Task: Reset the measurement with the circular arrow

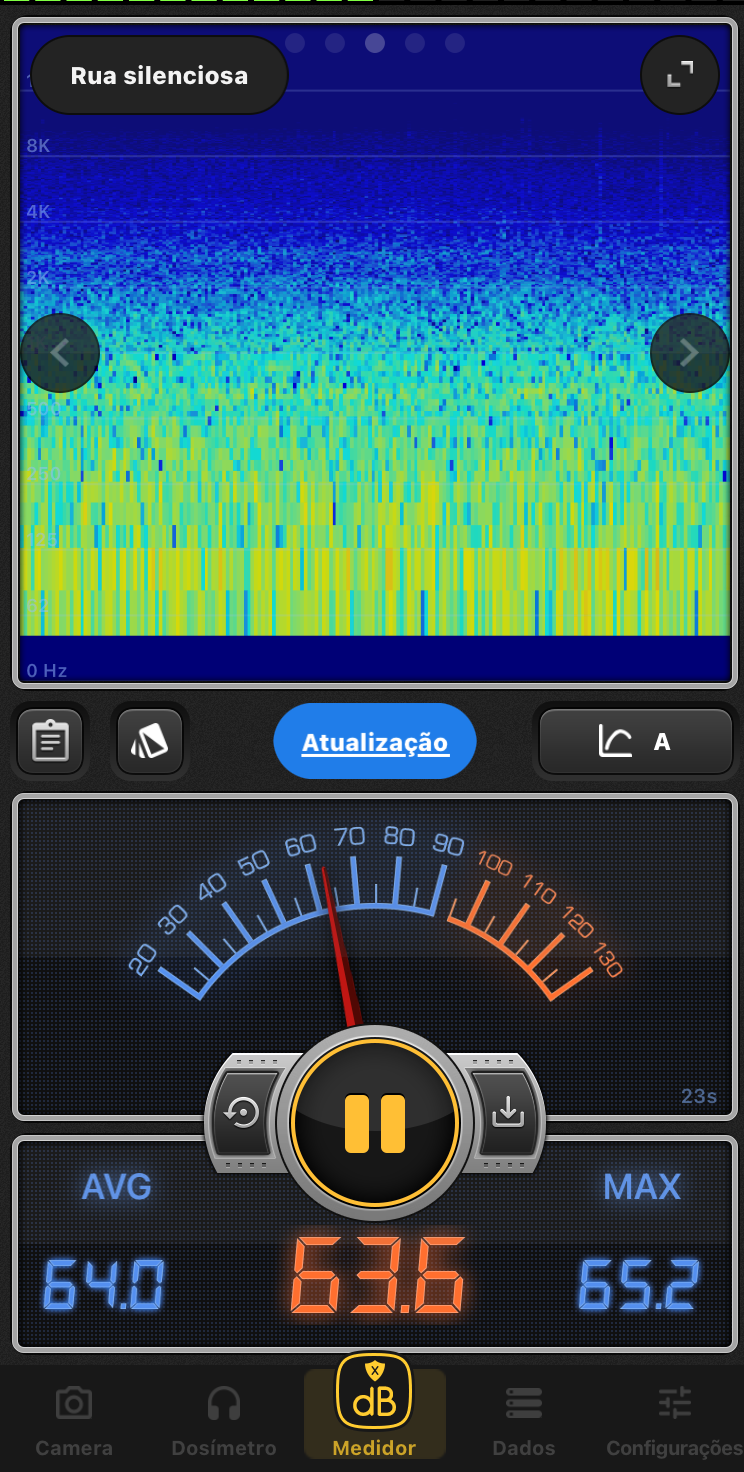Action: pyautogui.click(x=243, y=1113)
